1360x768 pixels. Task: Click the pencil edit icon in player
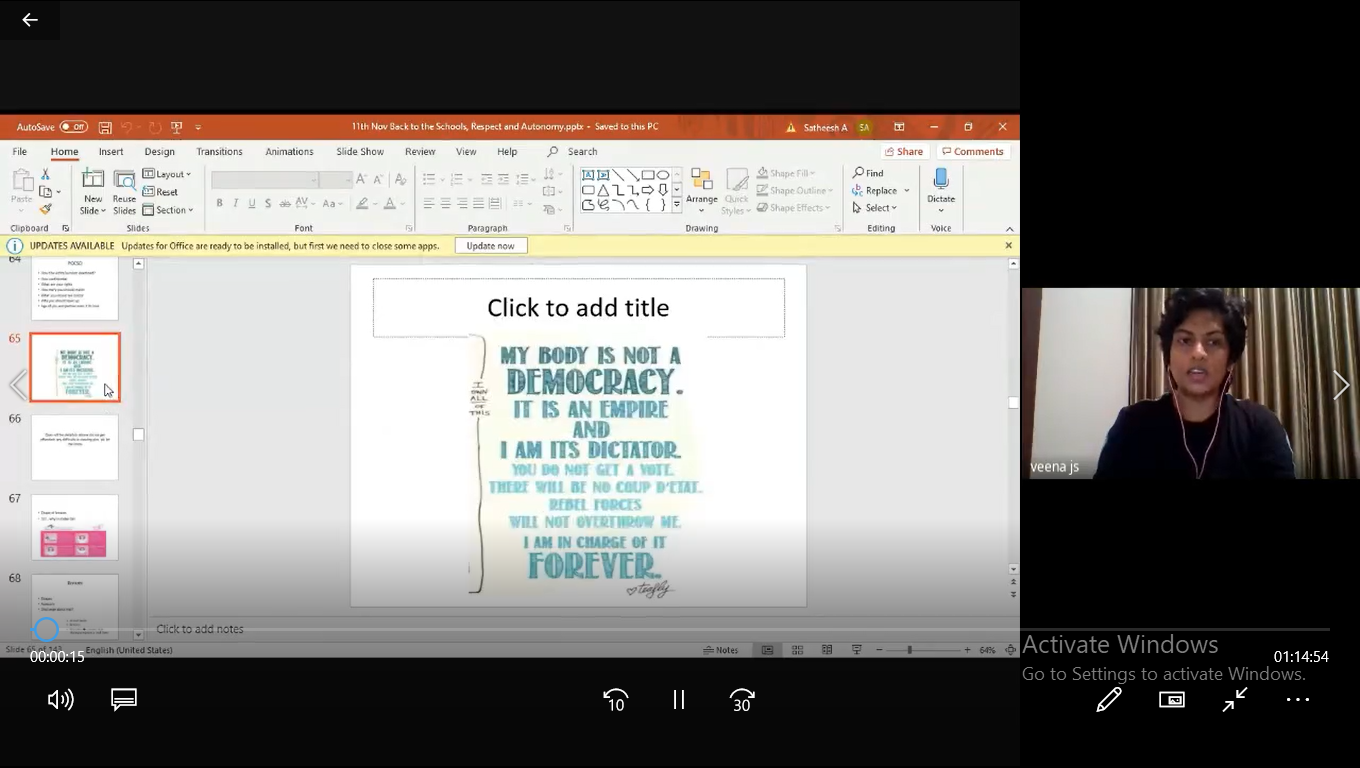click(1109, 699)
